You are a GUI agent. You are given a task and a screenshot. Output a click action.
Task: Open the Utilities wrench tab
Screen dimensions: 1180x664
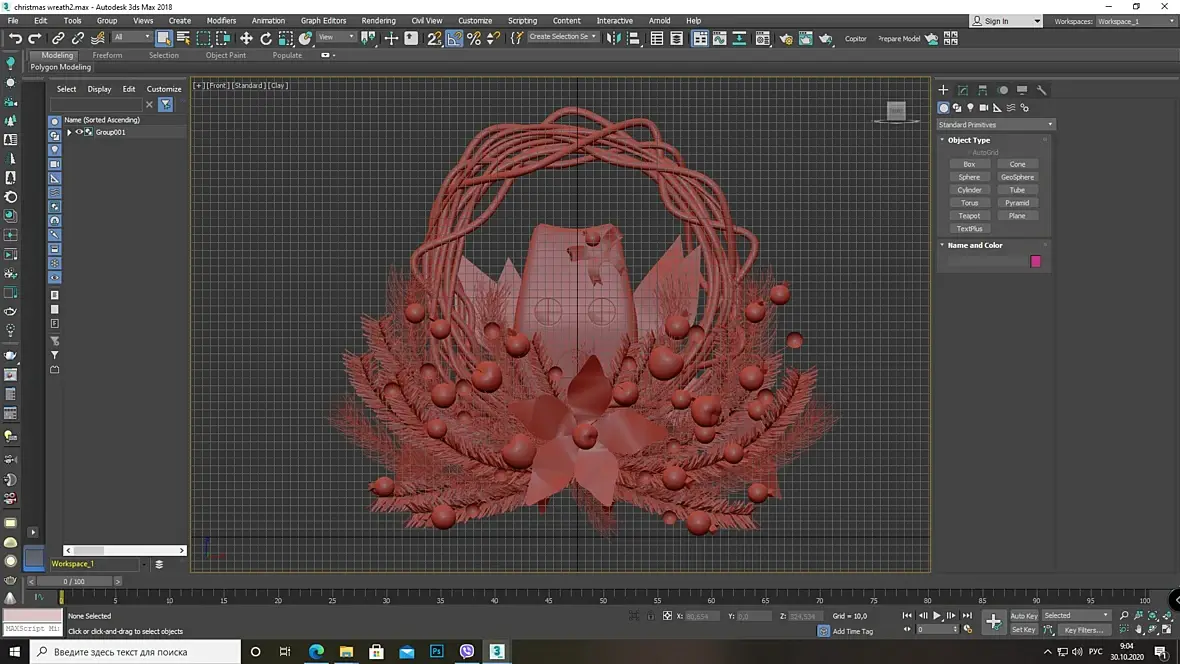[1041, 90]
